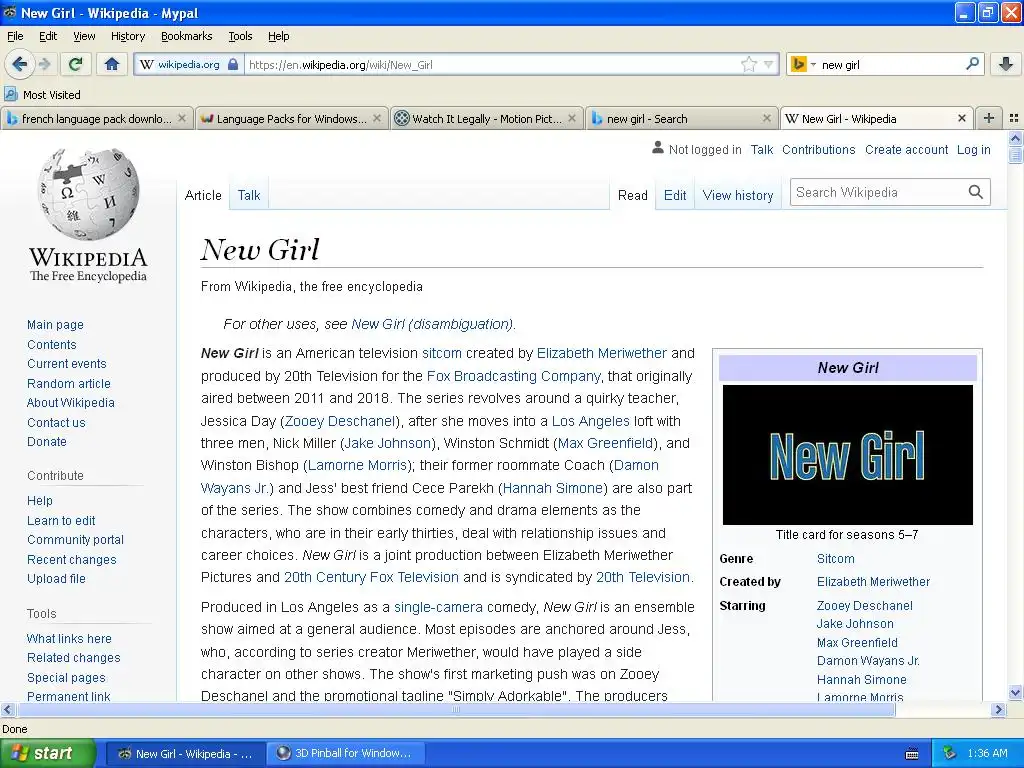
Task: Open the History menu
Action: [127, 36]
